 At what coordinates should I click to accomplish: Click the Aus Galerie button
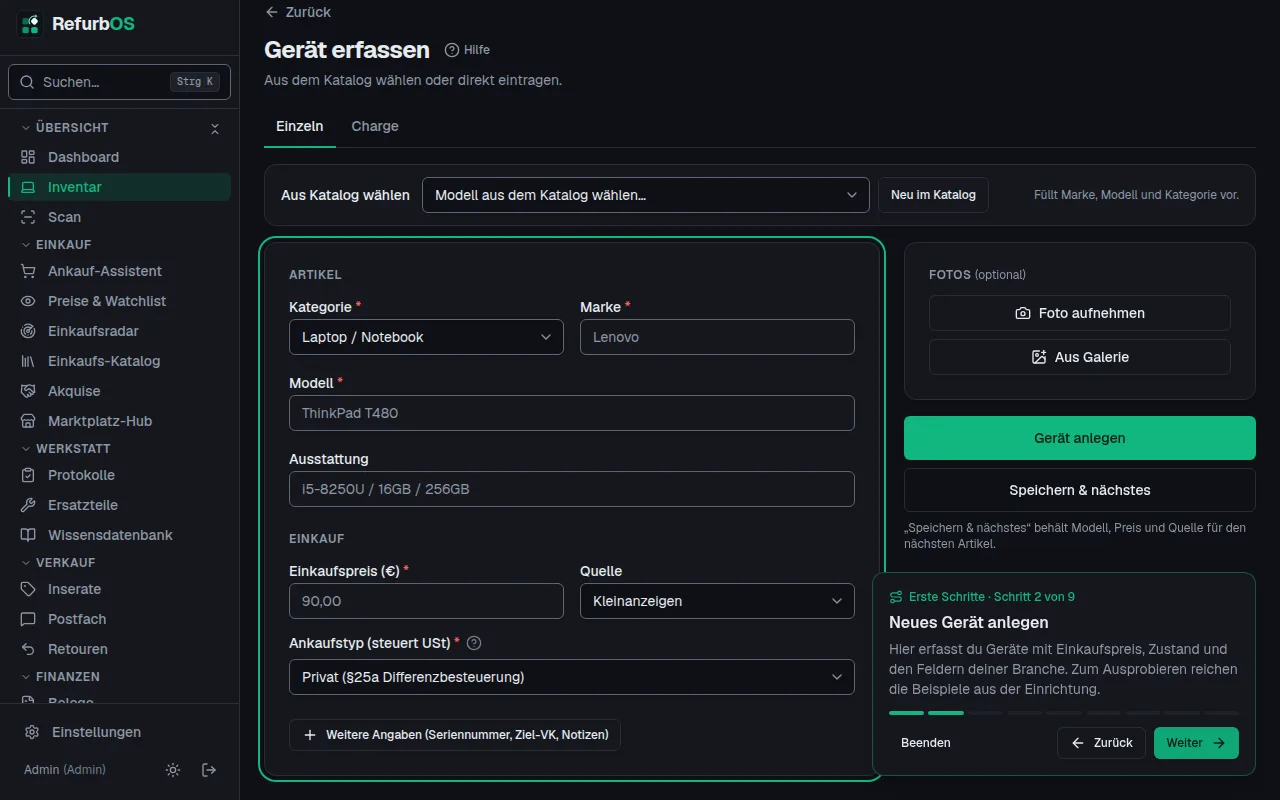click(1080, 357)
